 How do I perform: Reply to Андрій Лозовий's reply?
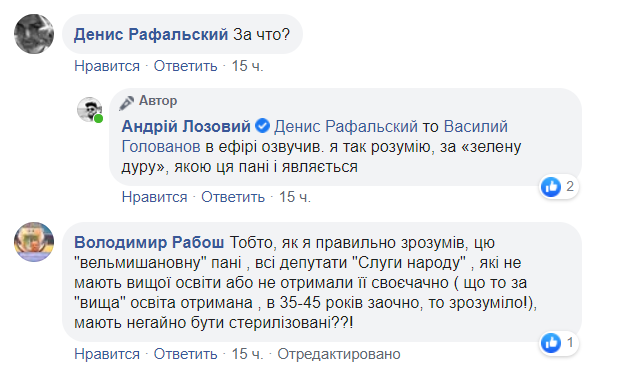(x=233, y=197)
